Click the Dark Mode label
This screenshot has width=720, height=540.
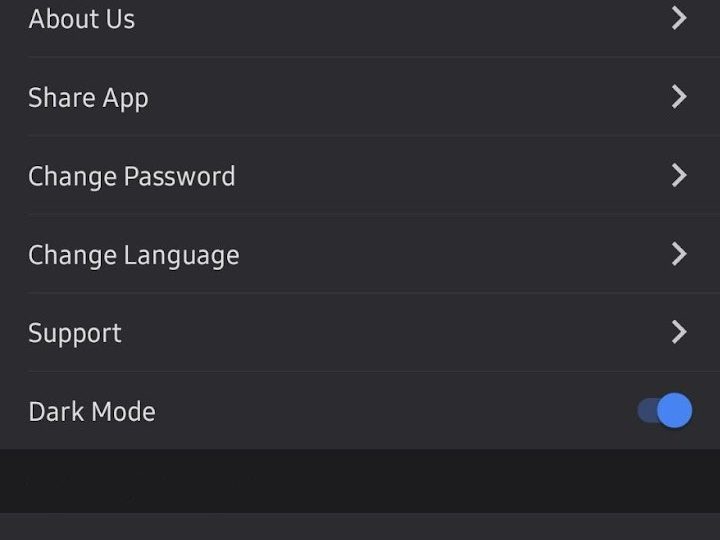pyautogui.click(x=92, y=411)
